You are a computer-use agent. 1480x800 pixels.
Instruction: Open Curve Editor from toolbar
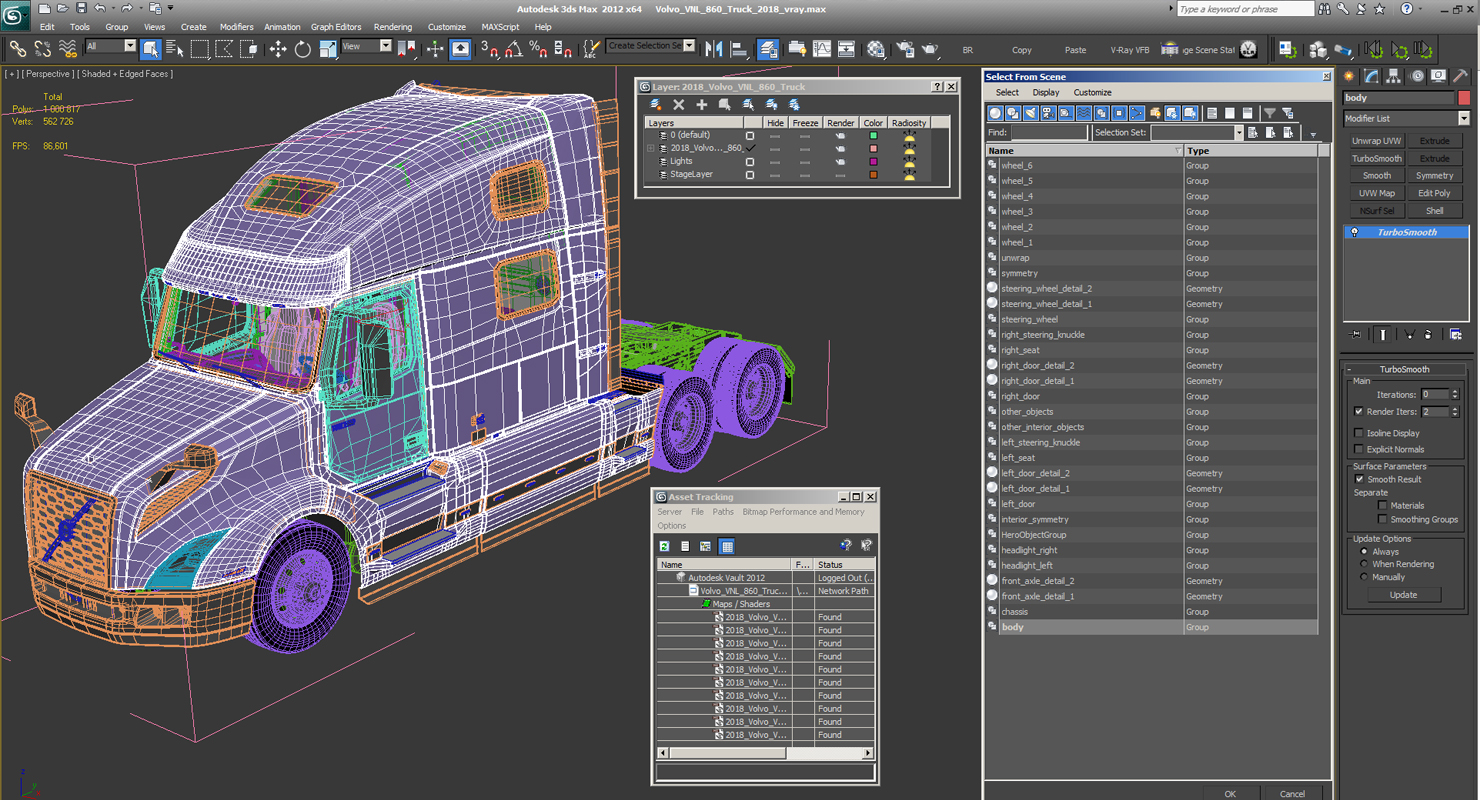tap(822, 48)
